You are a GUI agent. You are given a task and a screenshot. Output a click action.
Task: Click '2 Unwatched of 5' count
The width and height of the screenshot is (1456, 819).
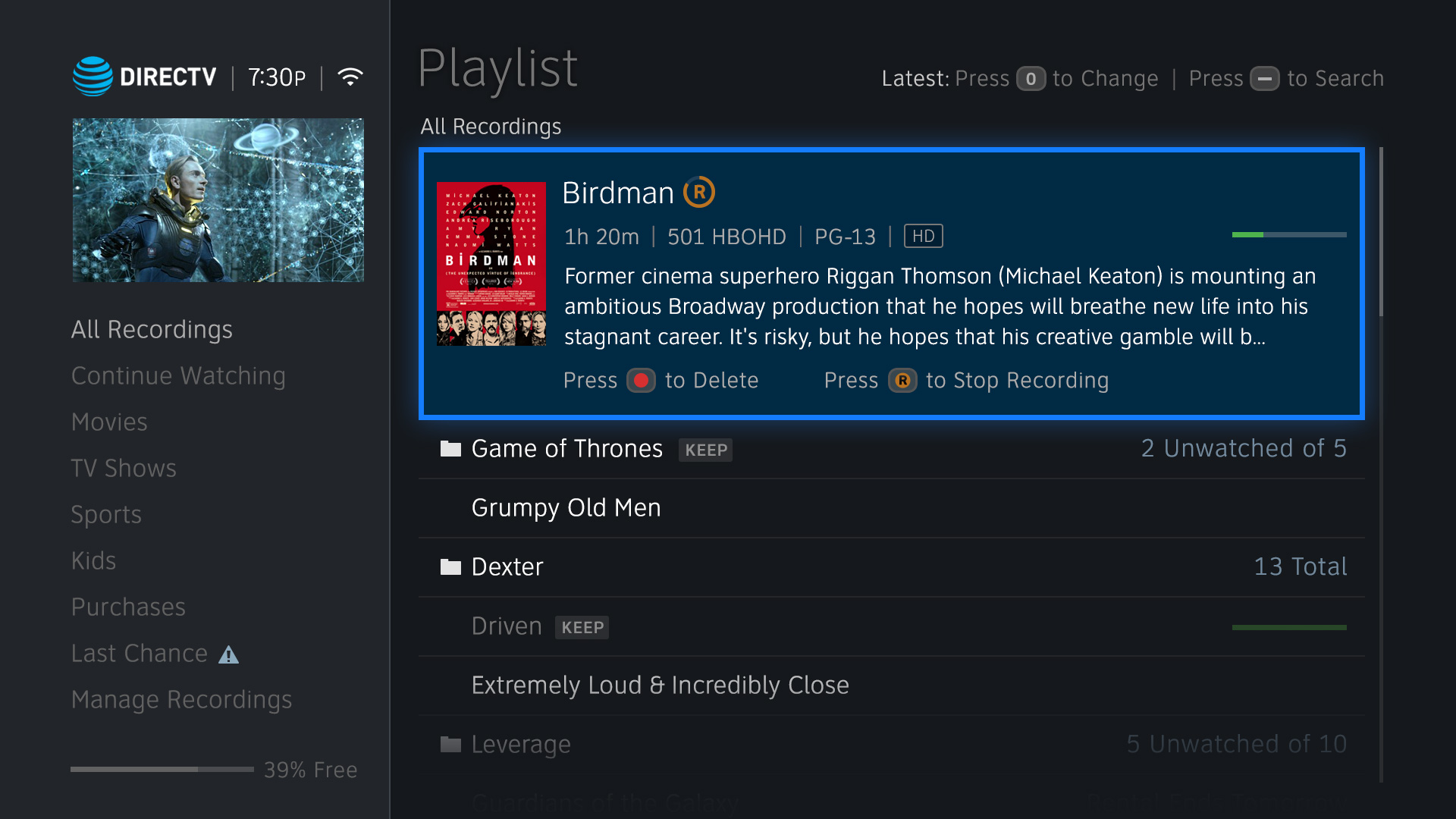point(1244,449)
